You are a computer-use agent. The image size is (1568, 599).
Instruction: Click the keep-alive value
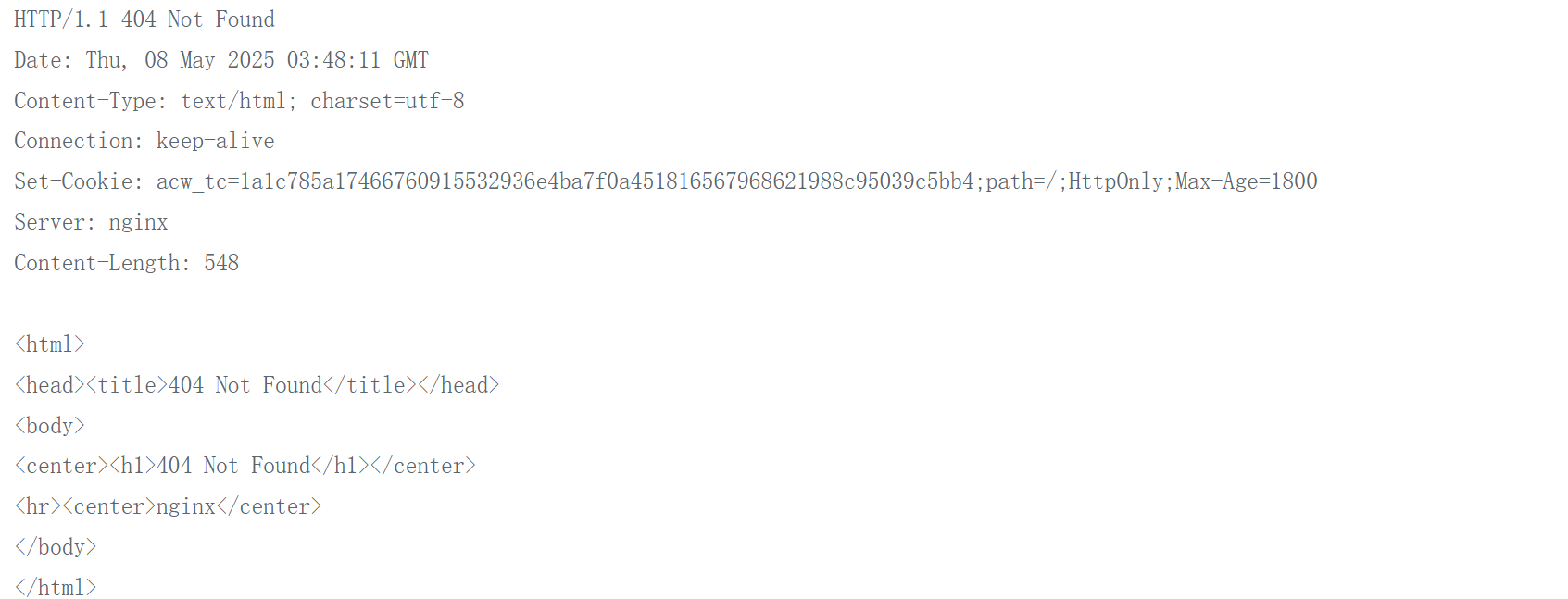(215, 141)
